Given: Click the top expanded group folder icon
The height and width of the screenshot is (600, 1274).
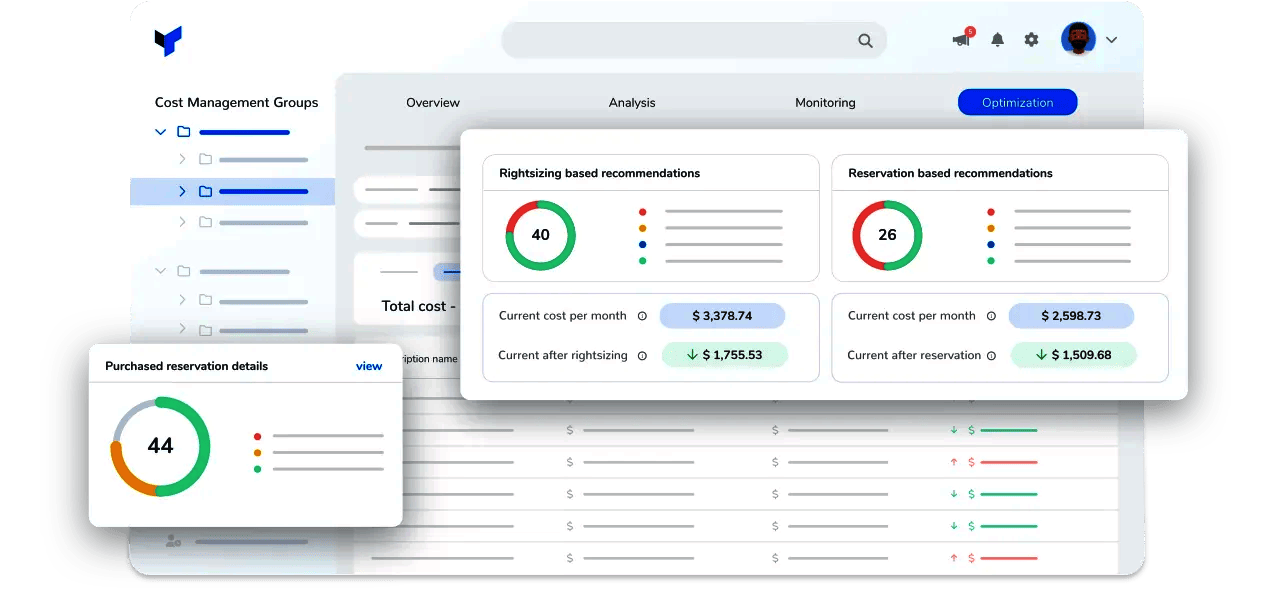Looking at the screenshot, I should pos(183,132).
